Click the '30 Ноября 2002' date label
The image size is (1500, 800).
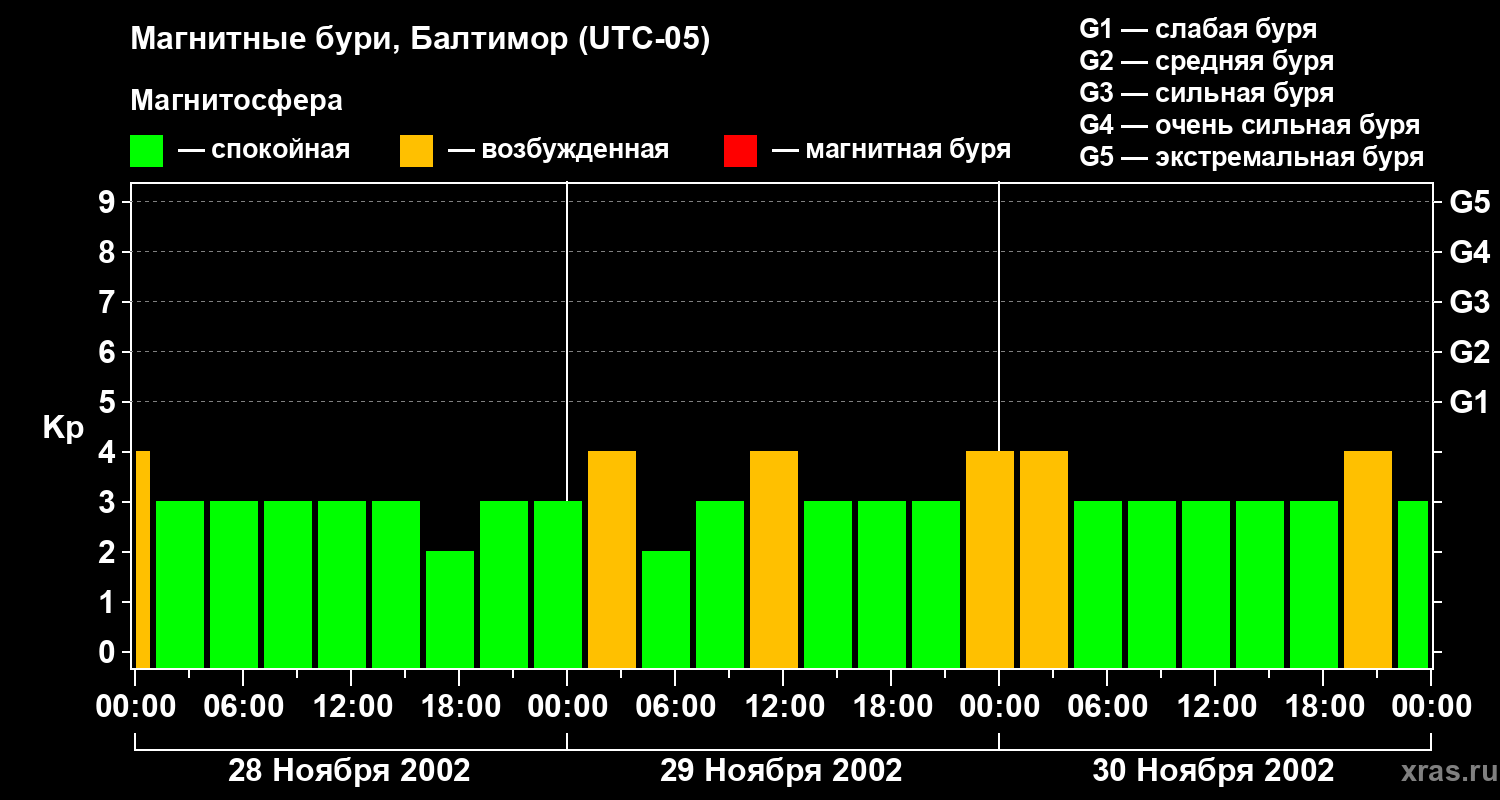[1213, 771]
